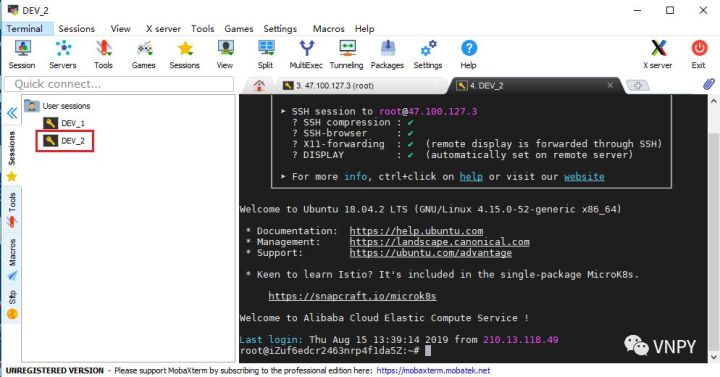Click the terminal prompt cursor line
This screenshot has height=377, width=720.
(x=335, y=351)
